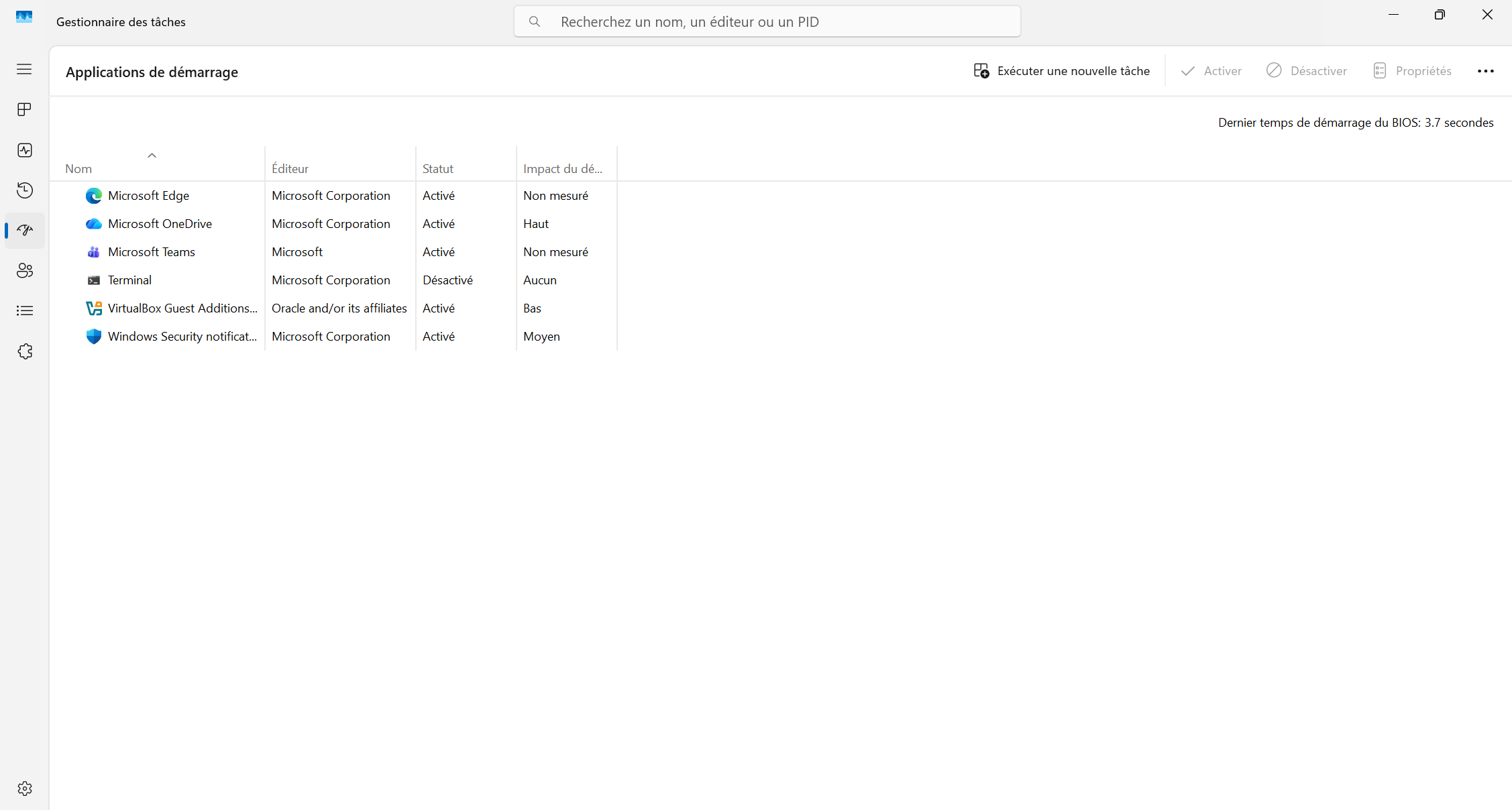Click the Microsoft Teams icon
The image size is (1512, 810).
click(94, 252)
